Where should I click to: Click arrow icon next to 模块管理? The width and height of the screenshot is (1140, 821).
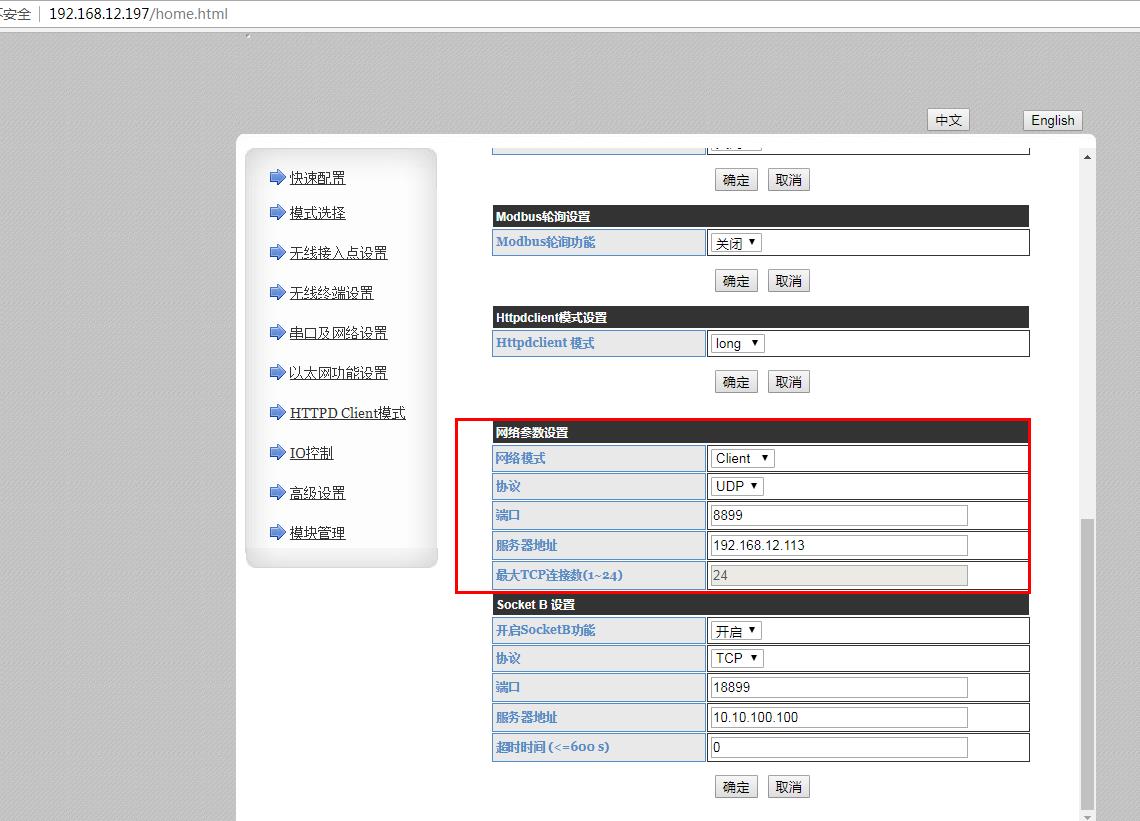[277, 532]
